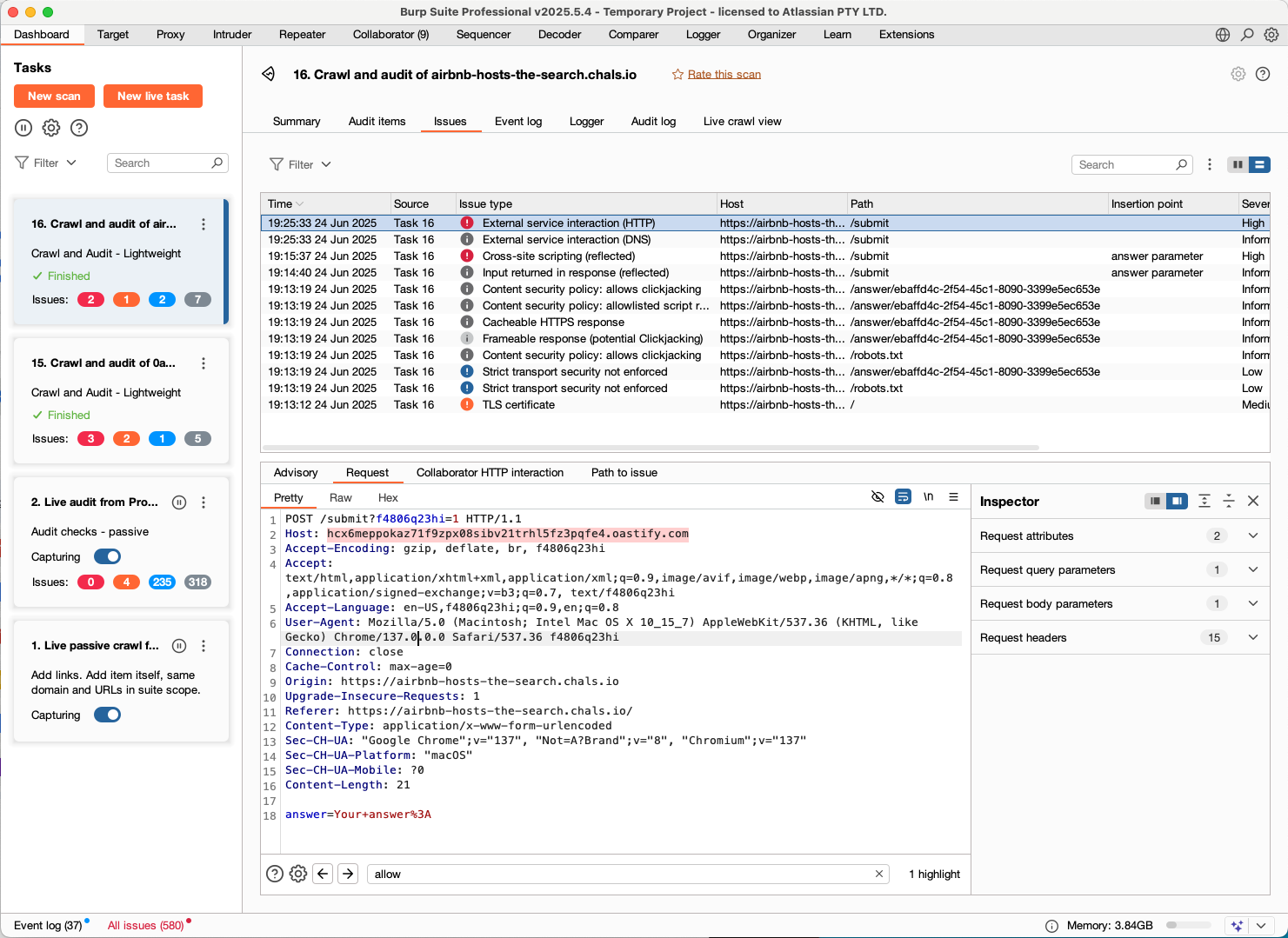The width and height of the screenshot is (1288, 938).
Task: Open the Filter dropdown above issues table
Action: click(300, 164)
